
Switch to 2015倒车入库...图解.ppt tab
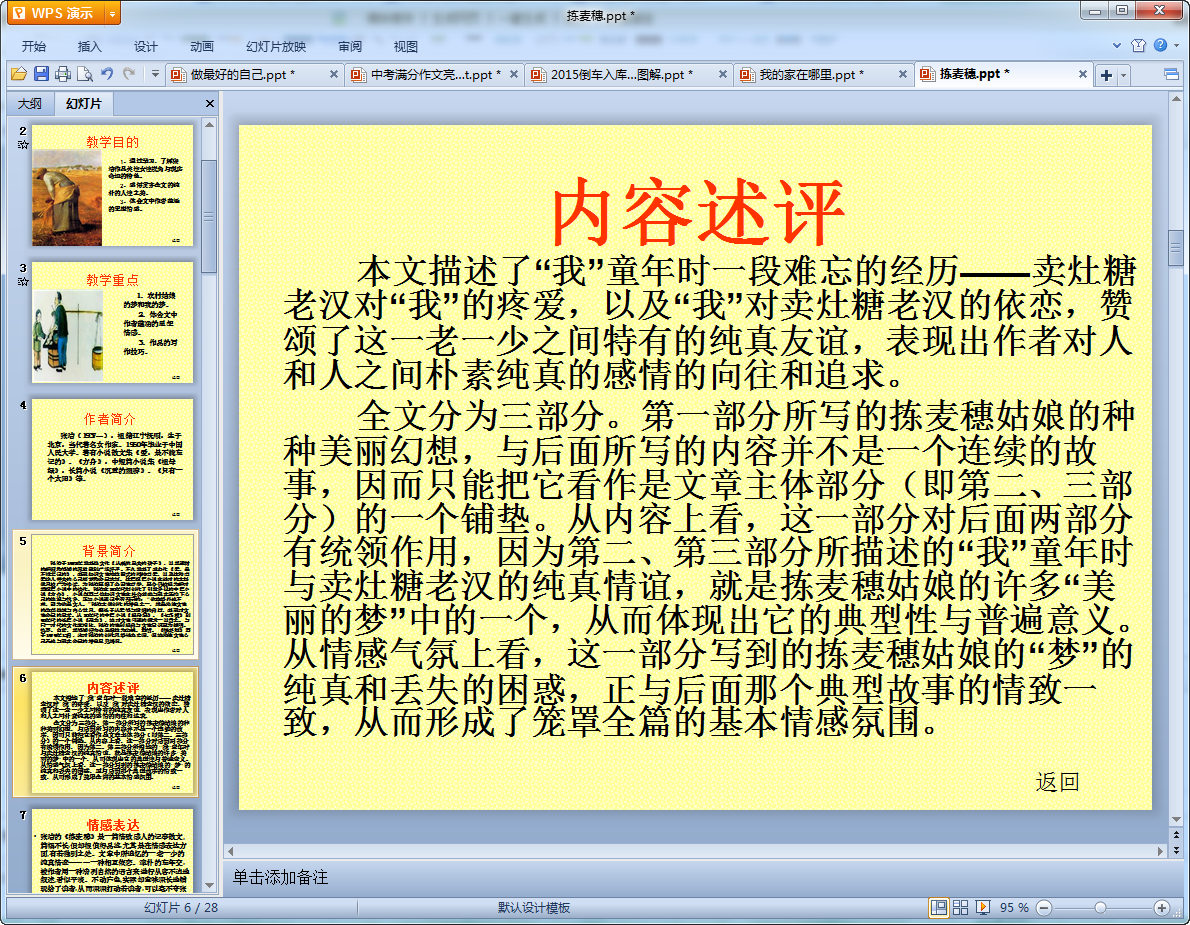(622, 74)
